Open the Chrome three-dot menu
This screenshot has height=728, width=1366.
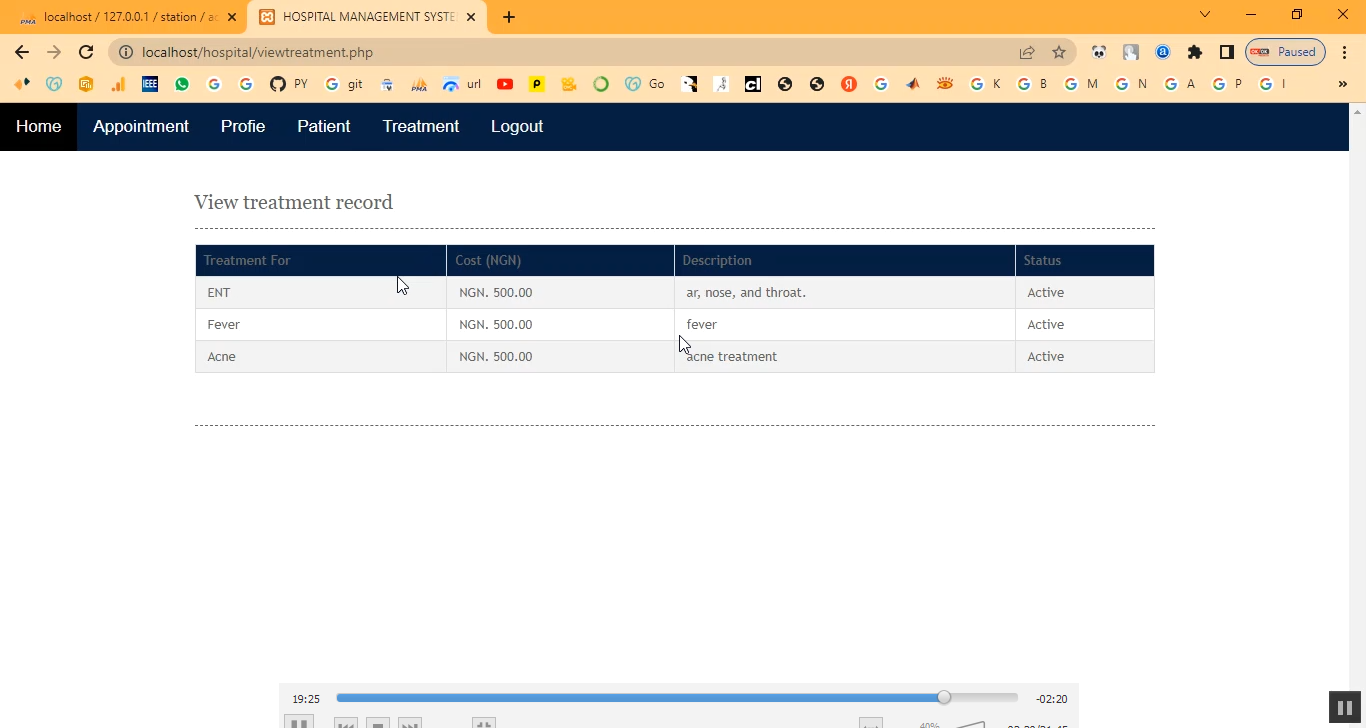click(1344, 52)
